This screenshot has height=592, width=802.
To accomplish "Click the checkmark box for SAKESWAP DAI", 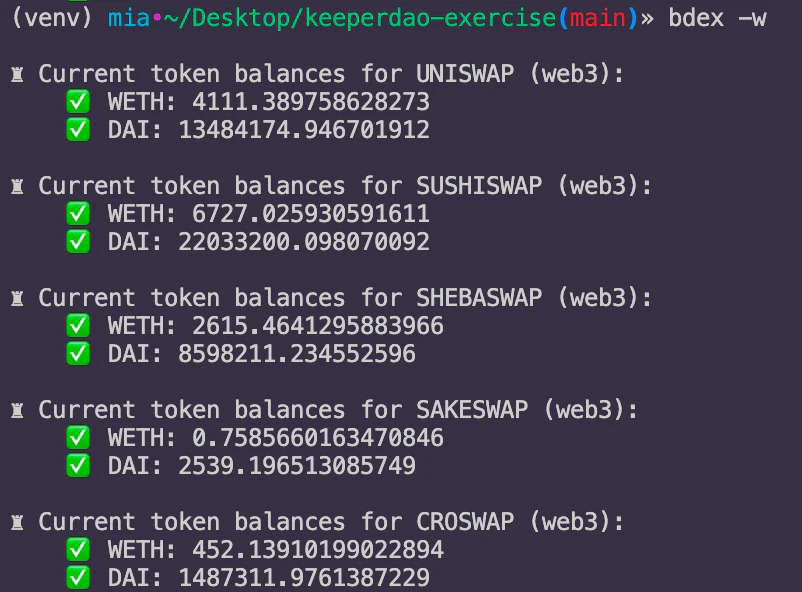I will (x=78, y=465).
